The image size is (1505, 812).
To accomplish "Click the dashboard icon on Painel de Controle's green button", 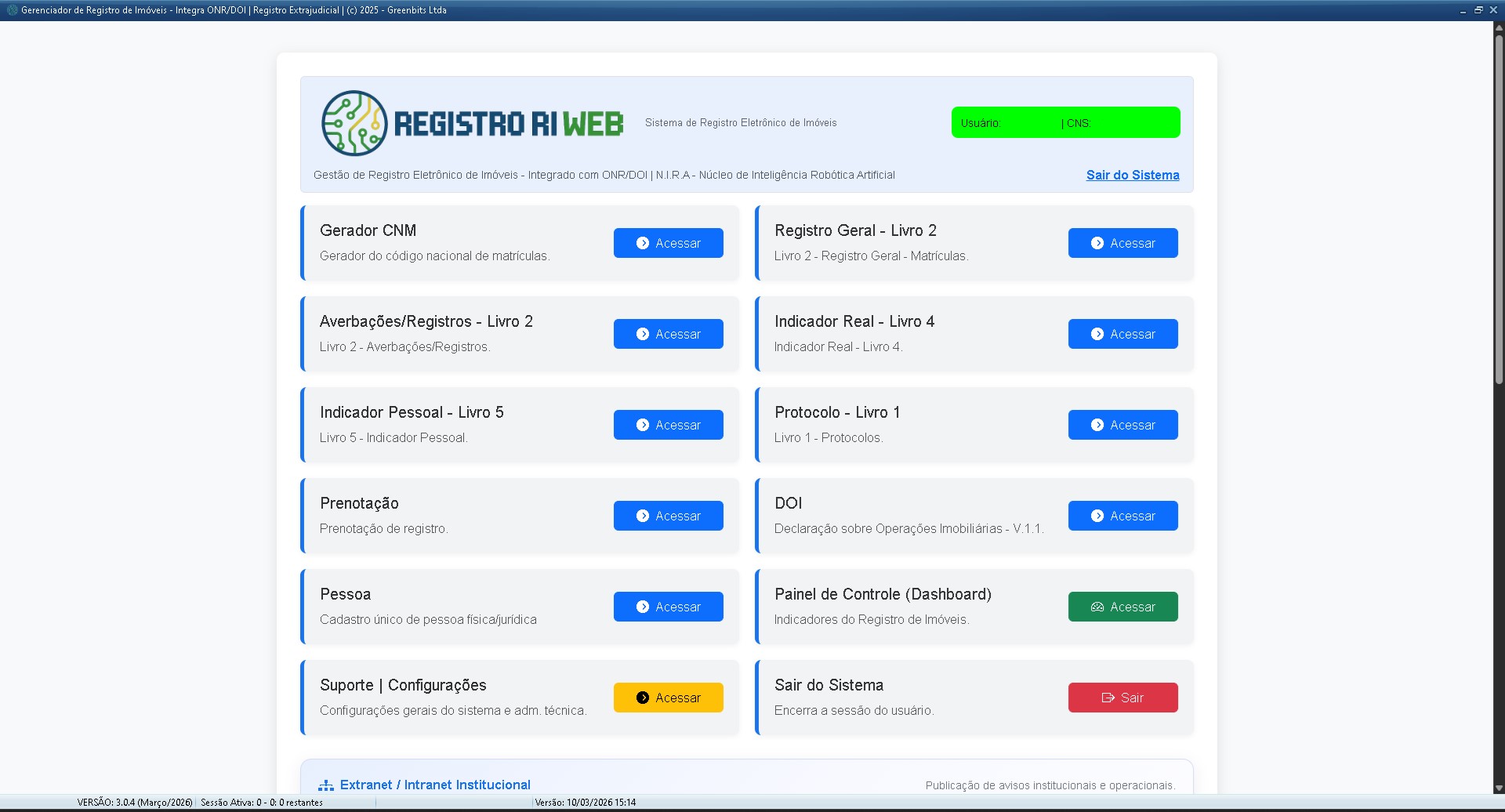I will (1097, 606).
